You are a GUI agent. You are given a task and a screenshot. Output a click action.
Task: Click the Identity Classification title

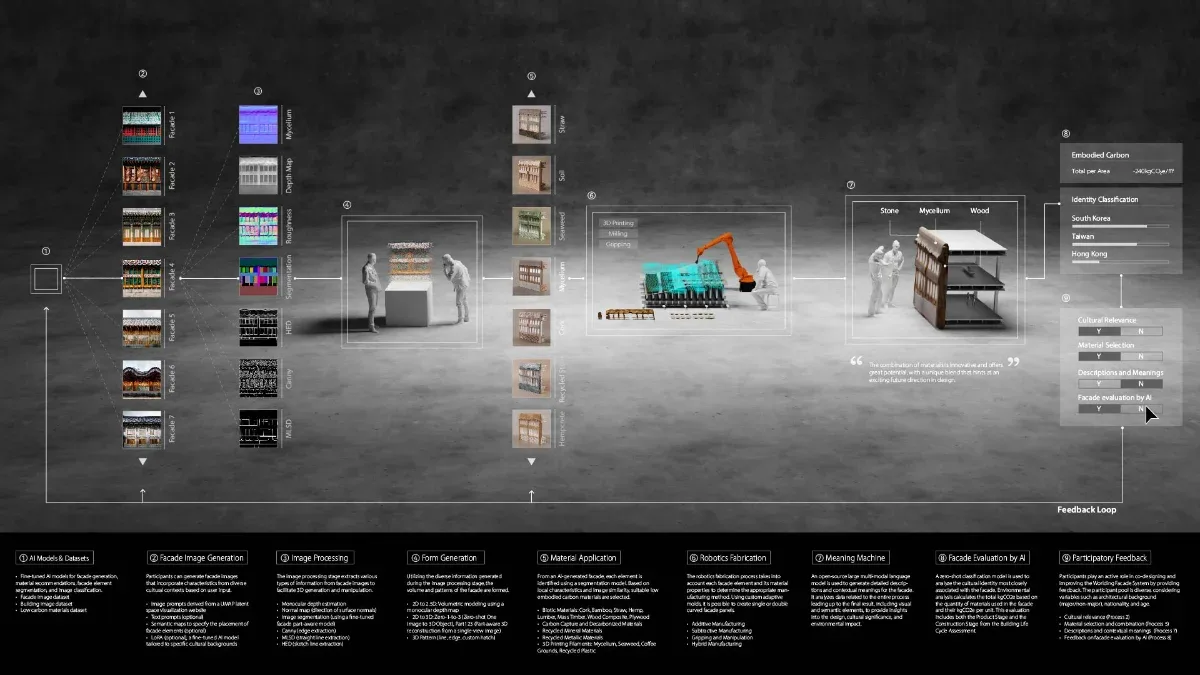[x=1105, y=200]
